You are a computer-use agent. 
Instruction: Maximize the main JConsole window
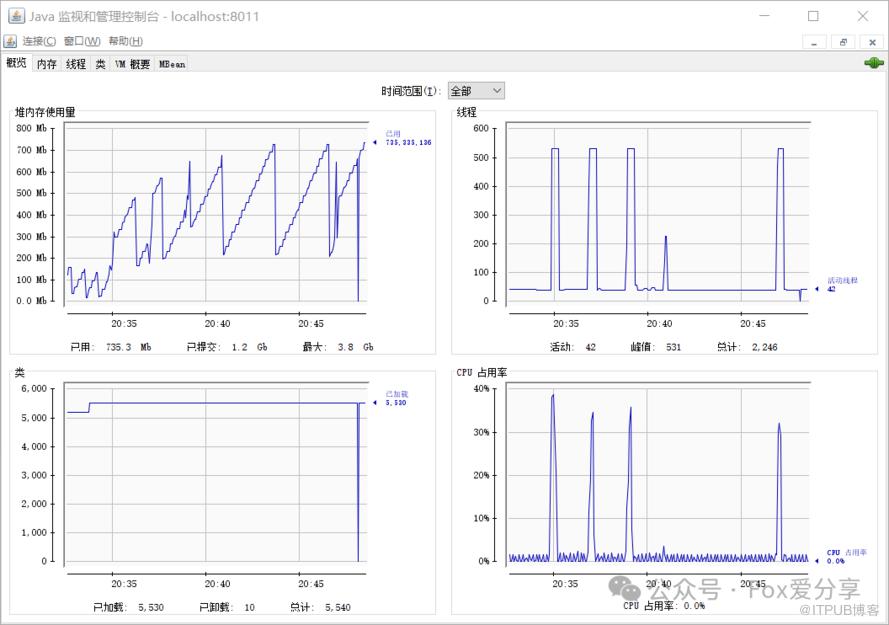813,16
